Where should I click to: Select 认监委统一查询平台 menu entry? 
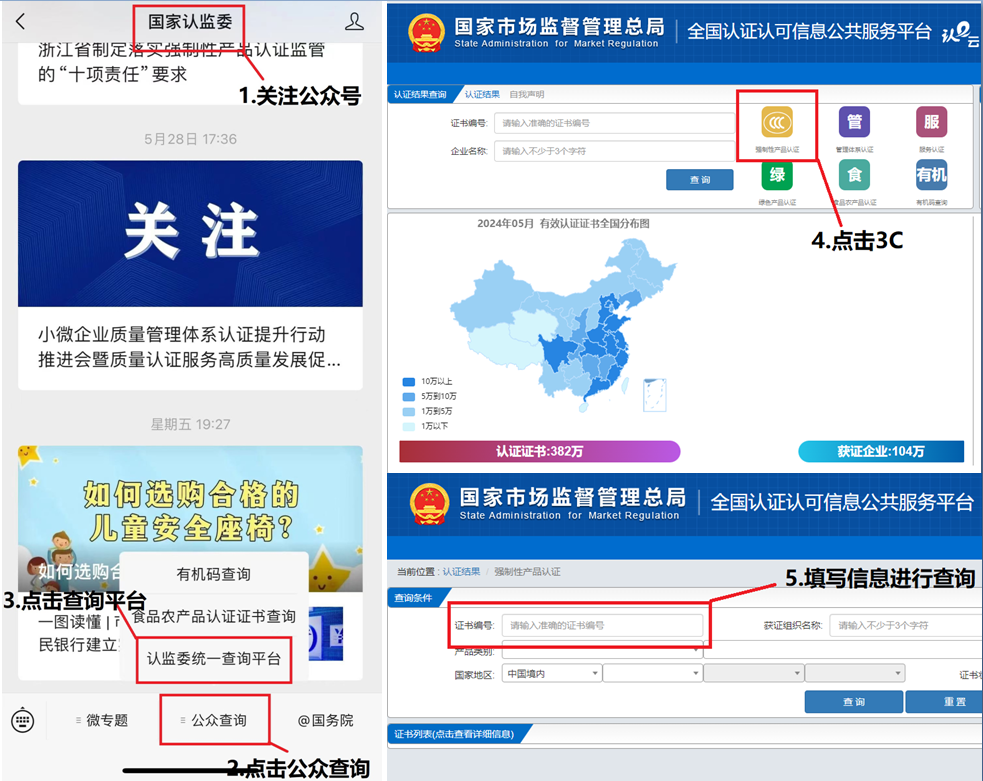[x=214, y=659]
